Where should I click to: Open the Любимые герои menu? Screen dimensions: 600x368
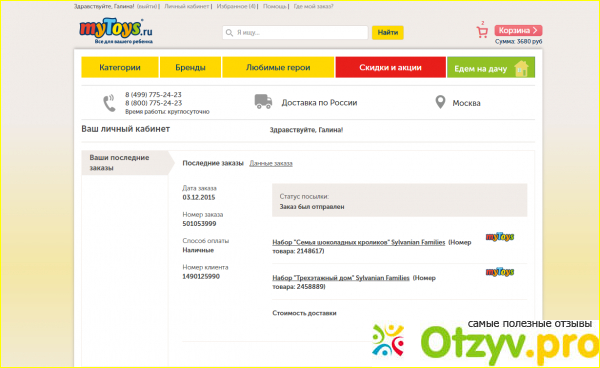[278, 67]
